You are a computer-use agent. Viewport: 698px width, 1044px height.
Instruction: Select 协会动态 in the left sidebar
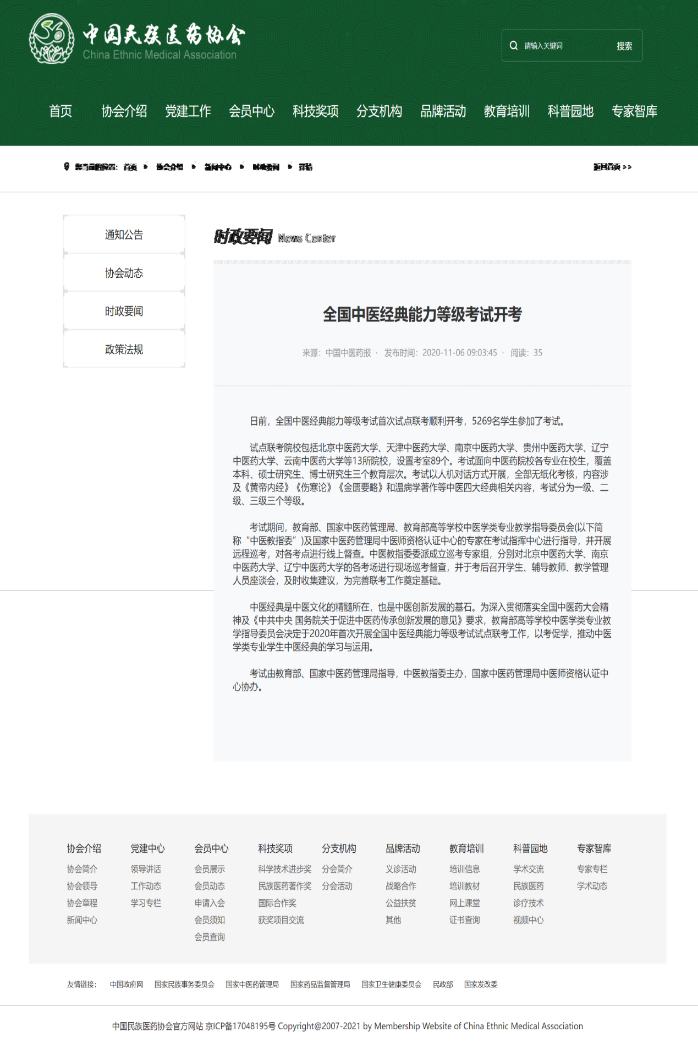coord(124,273)
